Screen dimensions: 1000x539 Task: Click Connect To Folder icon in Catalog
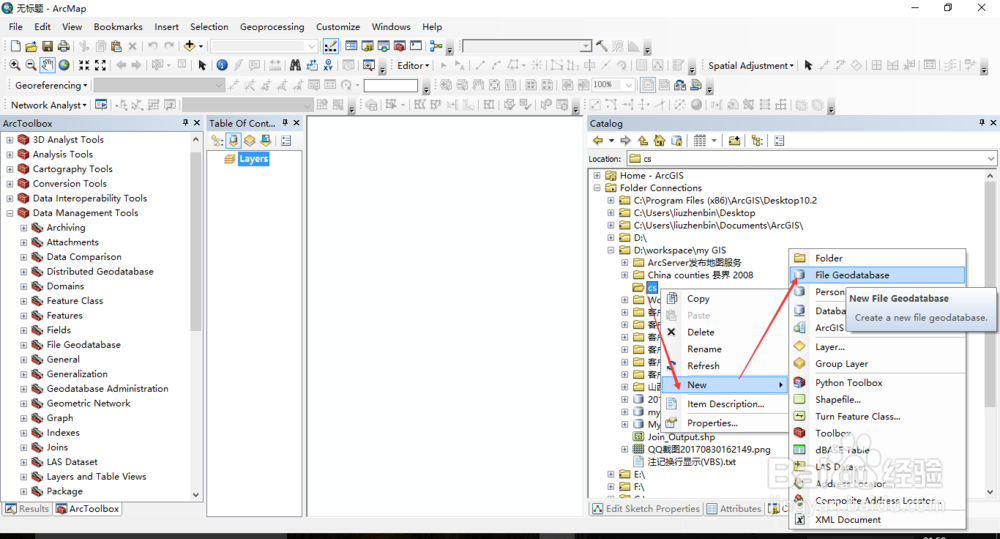click(734, 140)
